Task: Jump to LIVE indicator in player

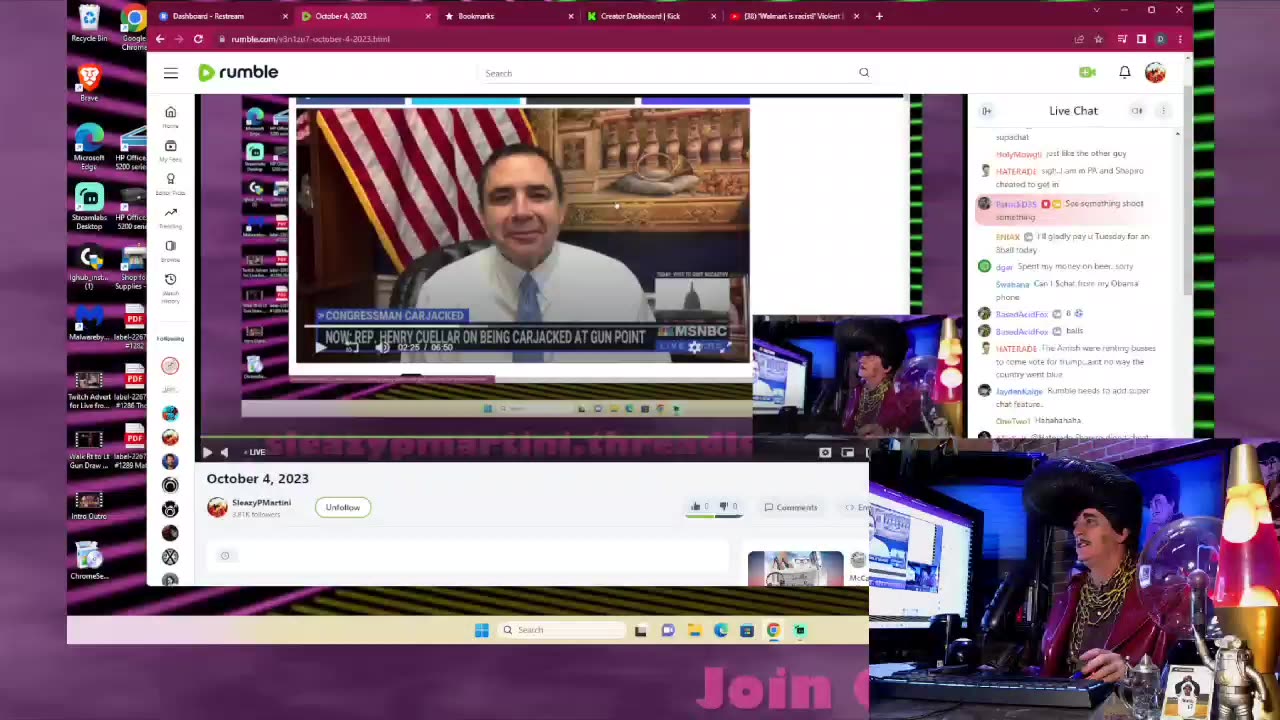Action: pyautogui.click(x=255, y=452)
